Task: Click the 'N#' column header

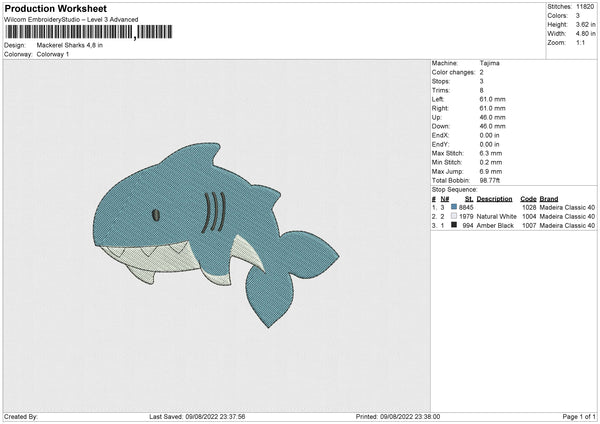Action: (445, 199)
